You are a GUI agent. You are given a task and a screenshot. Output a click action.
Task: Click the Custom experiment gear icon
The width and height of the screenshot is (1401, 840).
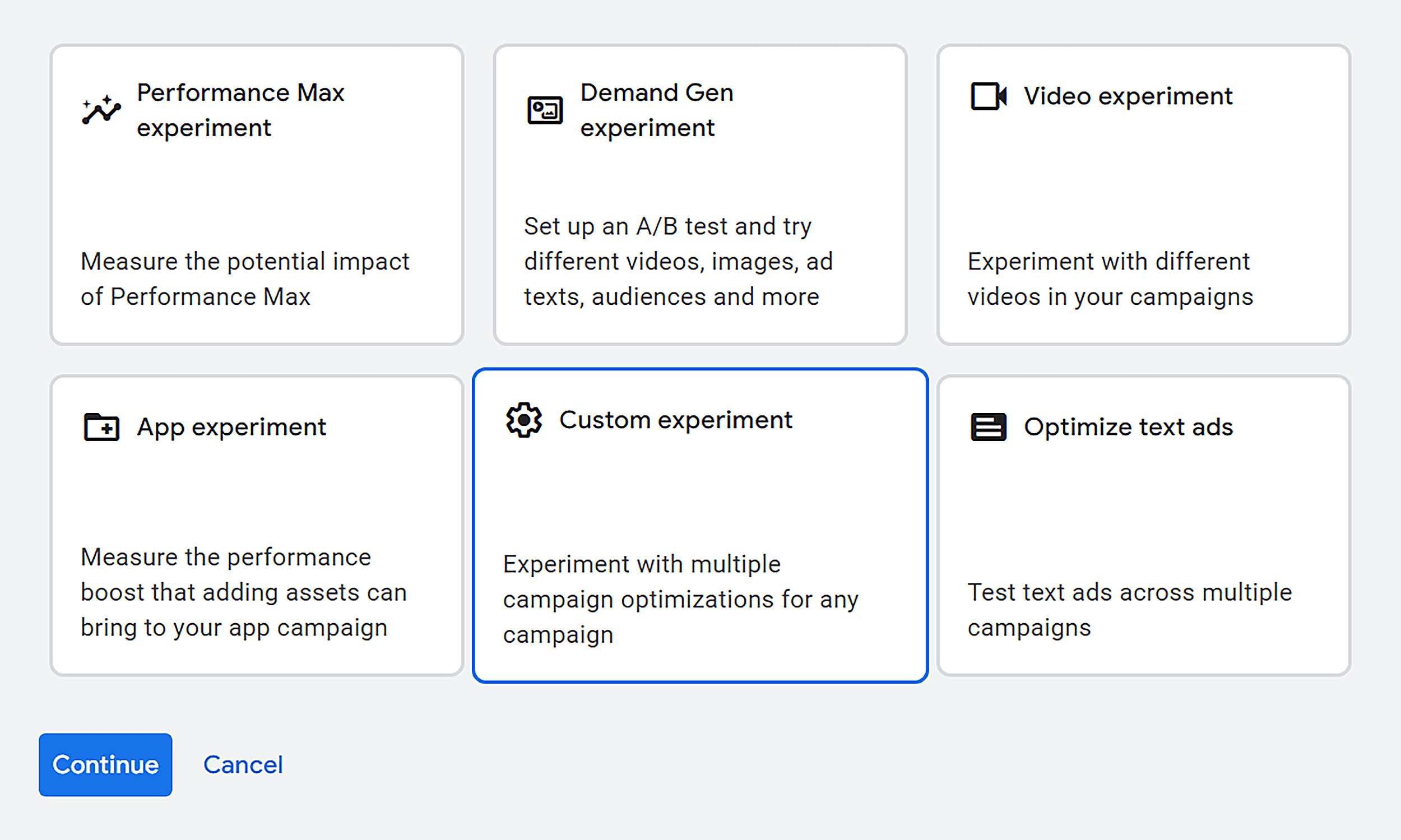(523, 419)
